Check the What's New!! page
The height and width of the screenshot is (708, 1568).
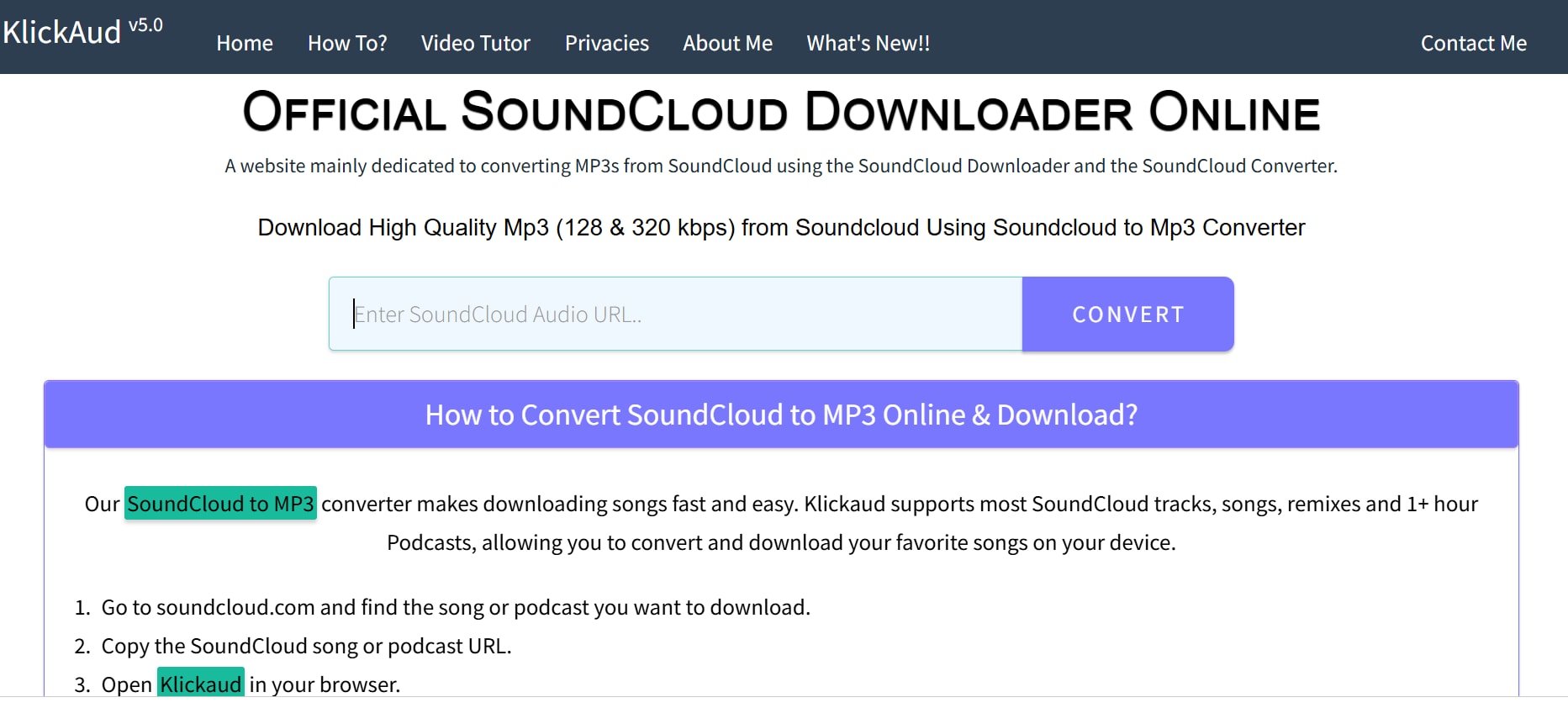point(868,43)
